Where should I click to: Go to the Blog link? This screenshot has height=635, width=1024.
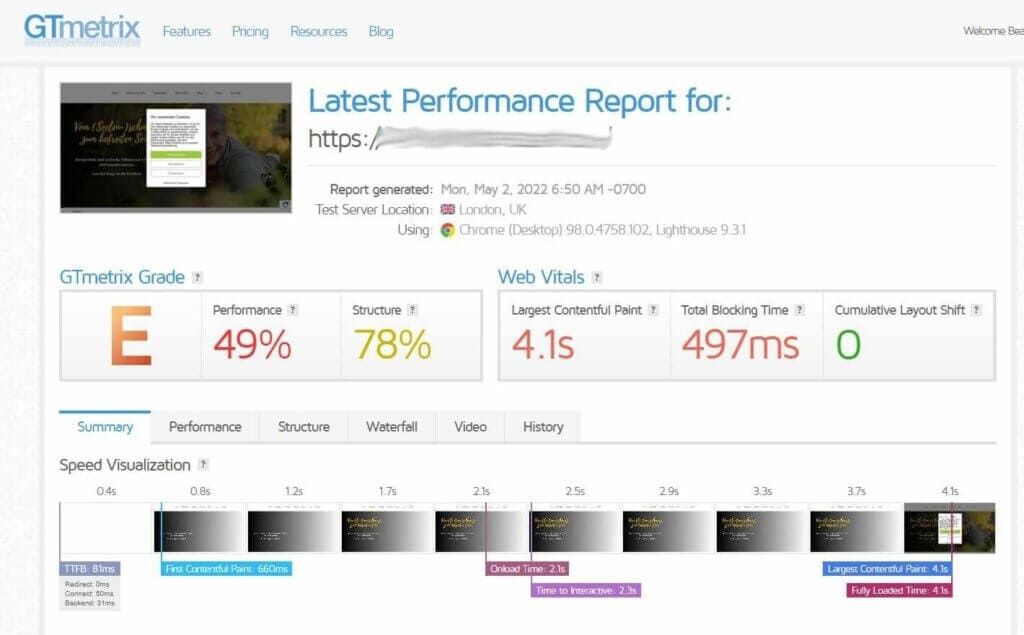[381, 31]
